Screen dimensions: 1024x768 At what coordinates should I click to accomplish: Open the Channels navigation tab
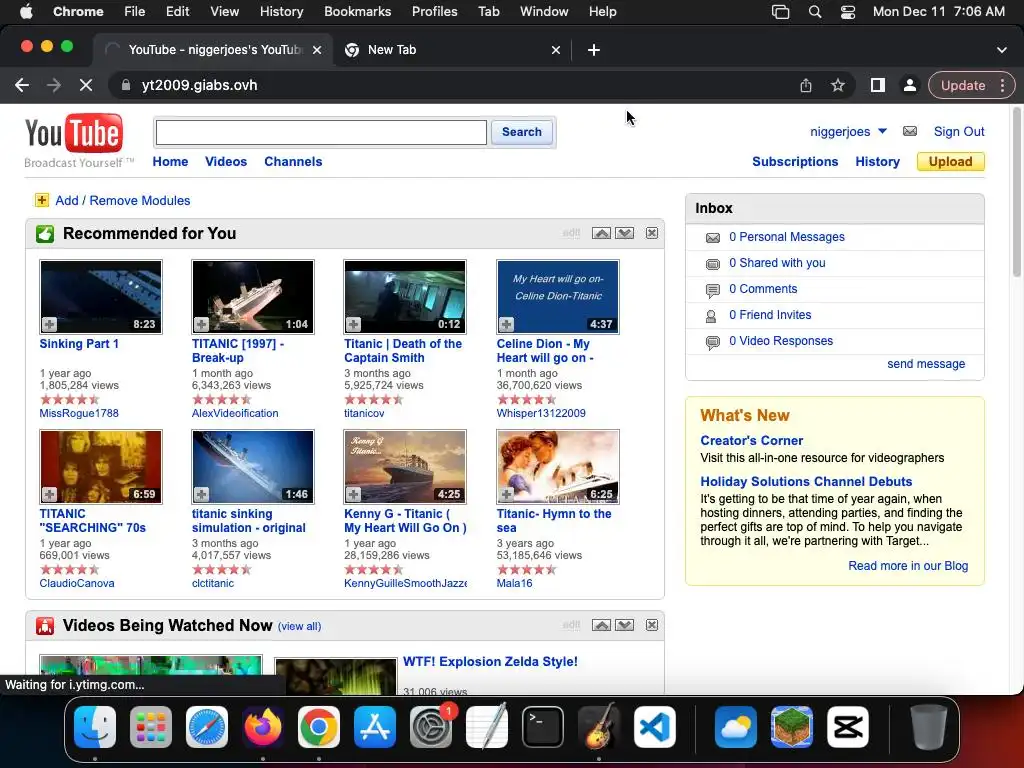[x=293, y=161]
